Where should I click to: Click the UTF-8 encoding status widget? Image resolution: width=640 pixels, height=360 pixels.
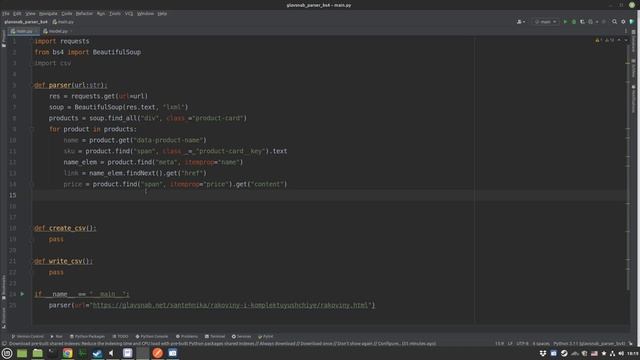[x=522, y=344]
